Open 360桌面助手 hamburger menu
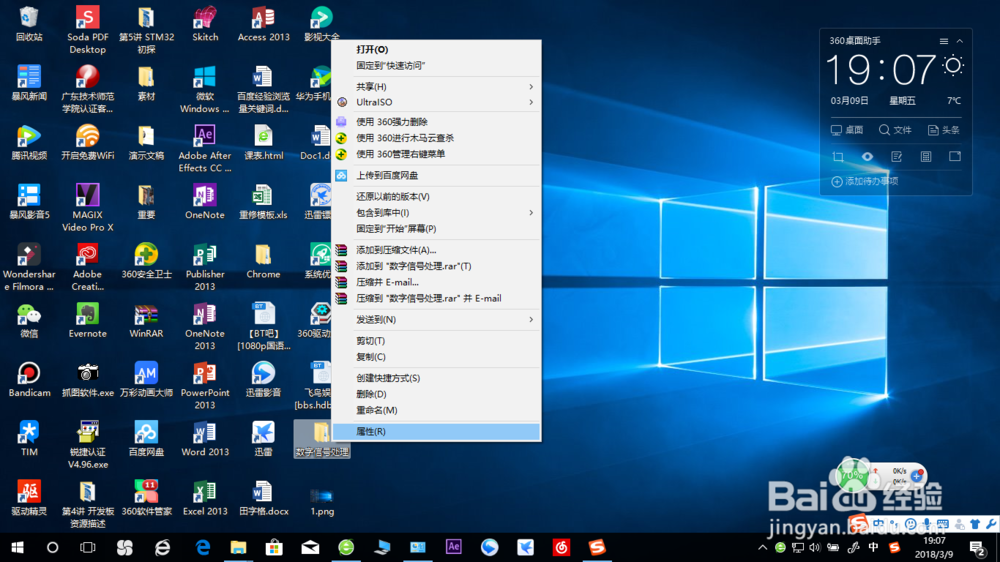 (x=944, y=41)
